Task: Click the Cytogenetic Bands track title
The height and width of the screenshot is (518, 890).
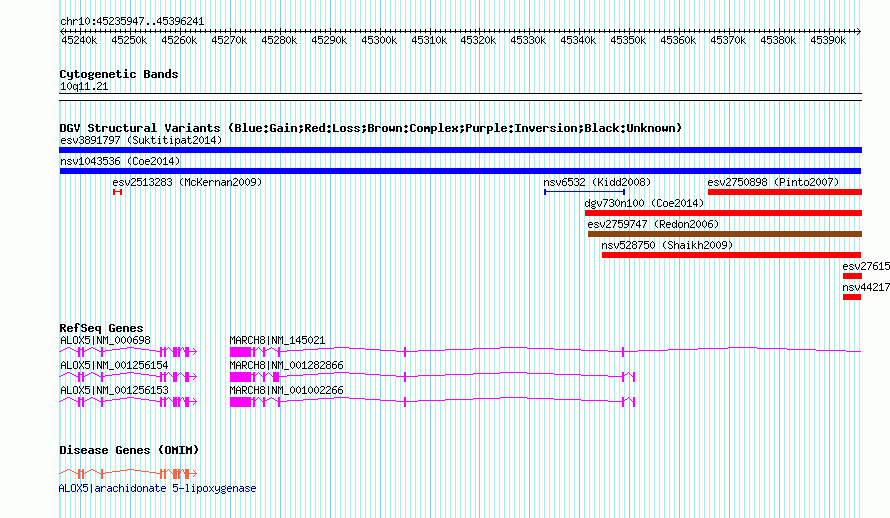Action: click(x=119, y=74)
